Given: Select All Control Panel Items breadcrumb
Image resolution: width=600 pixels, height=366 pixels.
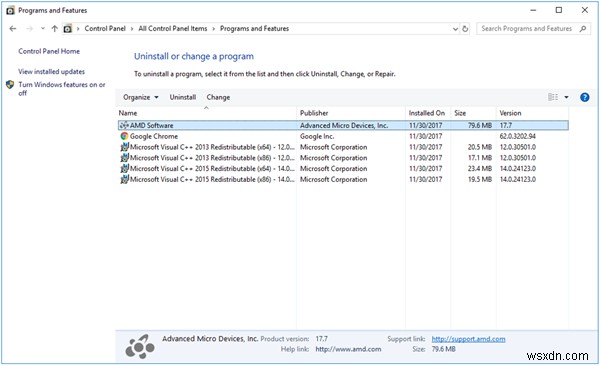Looking at the screenshot, I should click(173, 28).
